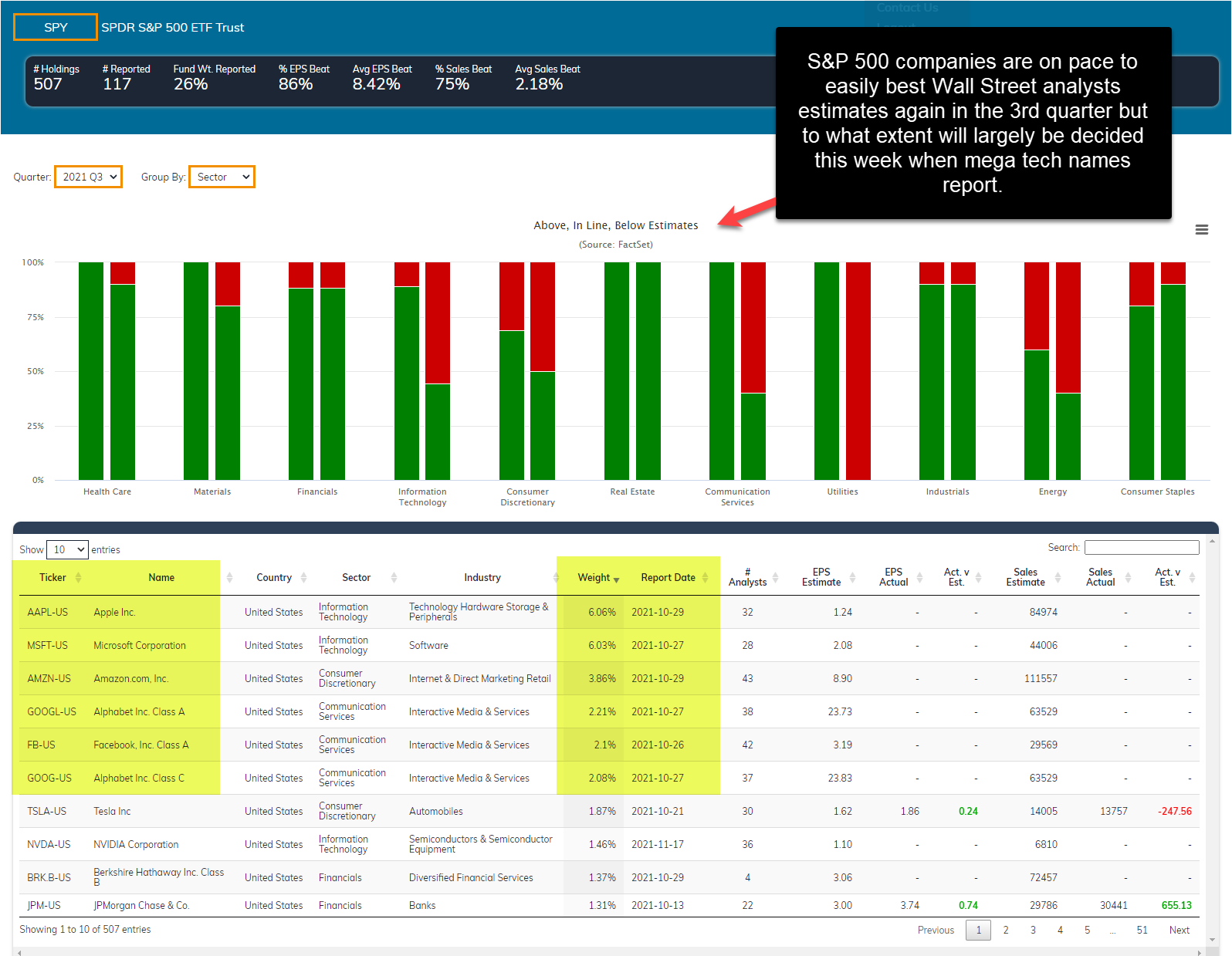Image resolution: width=1232 pixels, height=956 pixels.
Task: Click the Avg Sales Beat 2.18% stat
Action: click(547, 78)
